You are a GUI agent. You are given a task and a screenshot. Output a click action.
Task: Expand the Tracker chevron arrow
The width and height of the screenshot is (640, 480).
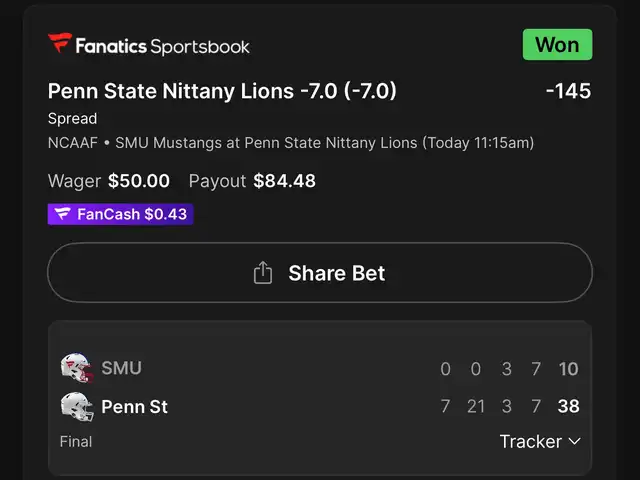[x=574, y=441]
